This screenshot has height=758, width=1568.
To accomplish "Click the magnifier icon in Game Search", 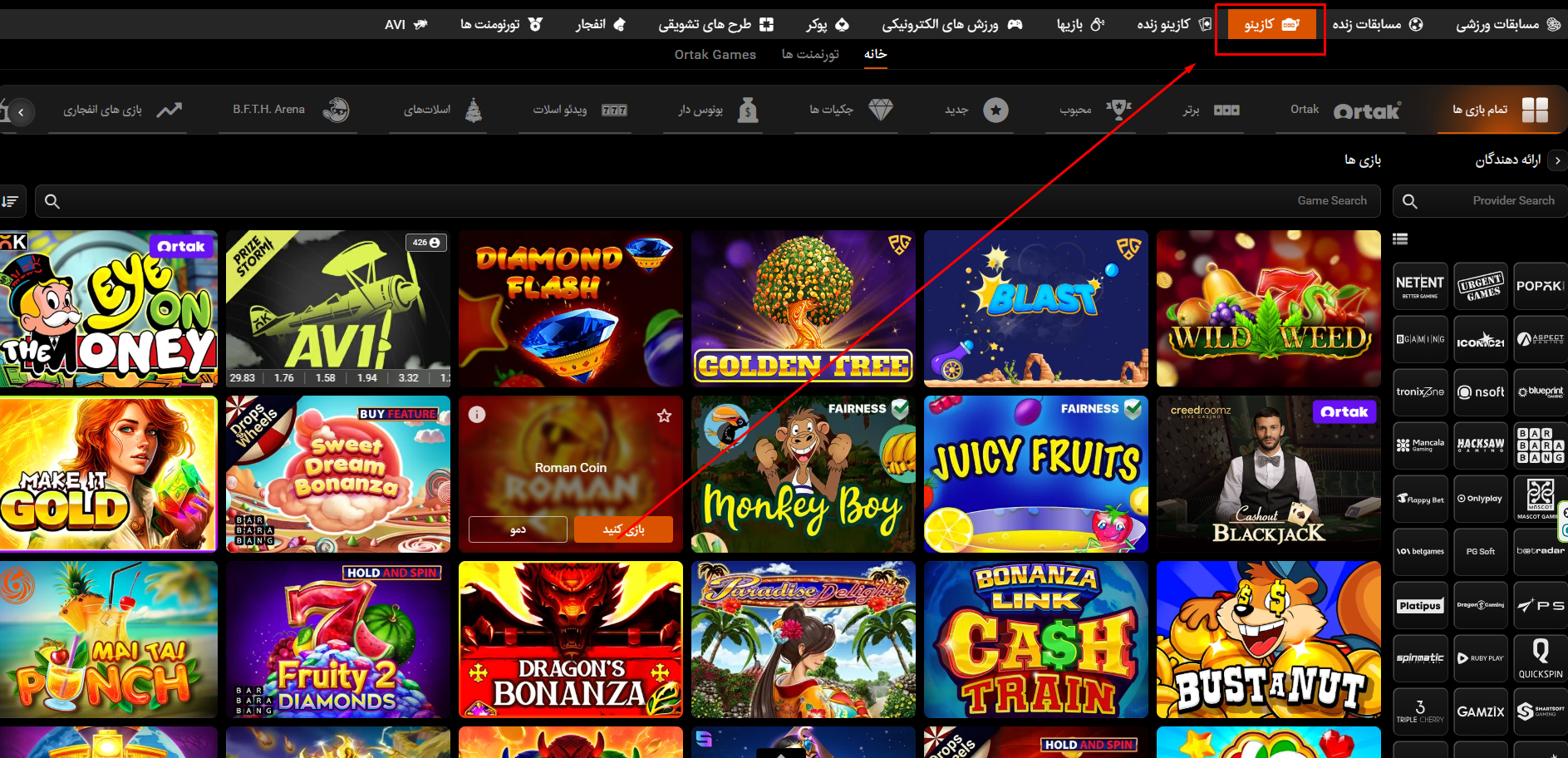I will click(52, 201).
